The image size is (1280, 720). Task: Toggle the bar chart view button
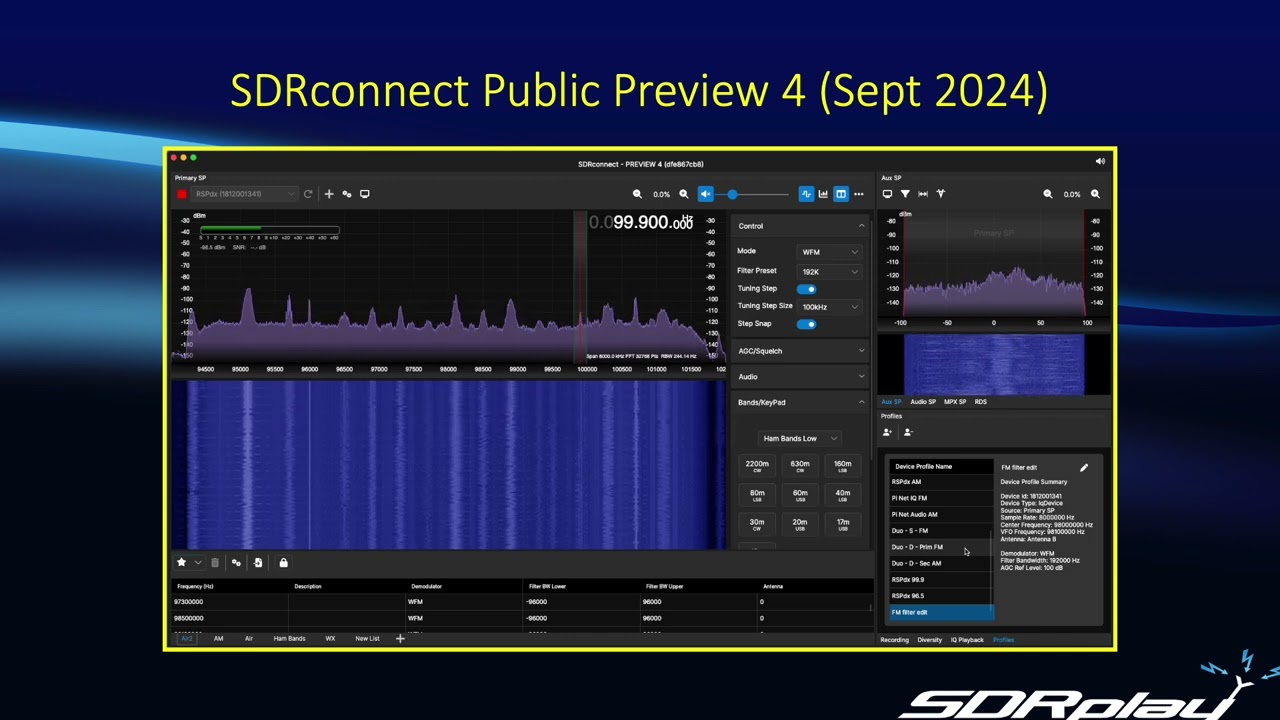click(823, 194)
